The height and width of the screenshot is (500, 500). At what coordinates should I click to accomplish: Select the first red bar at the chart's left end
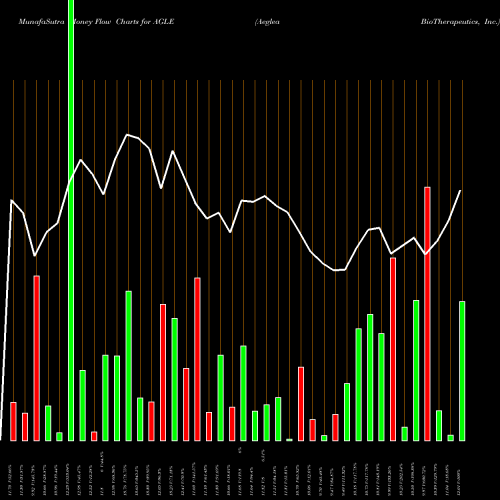pos(13,422)
